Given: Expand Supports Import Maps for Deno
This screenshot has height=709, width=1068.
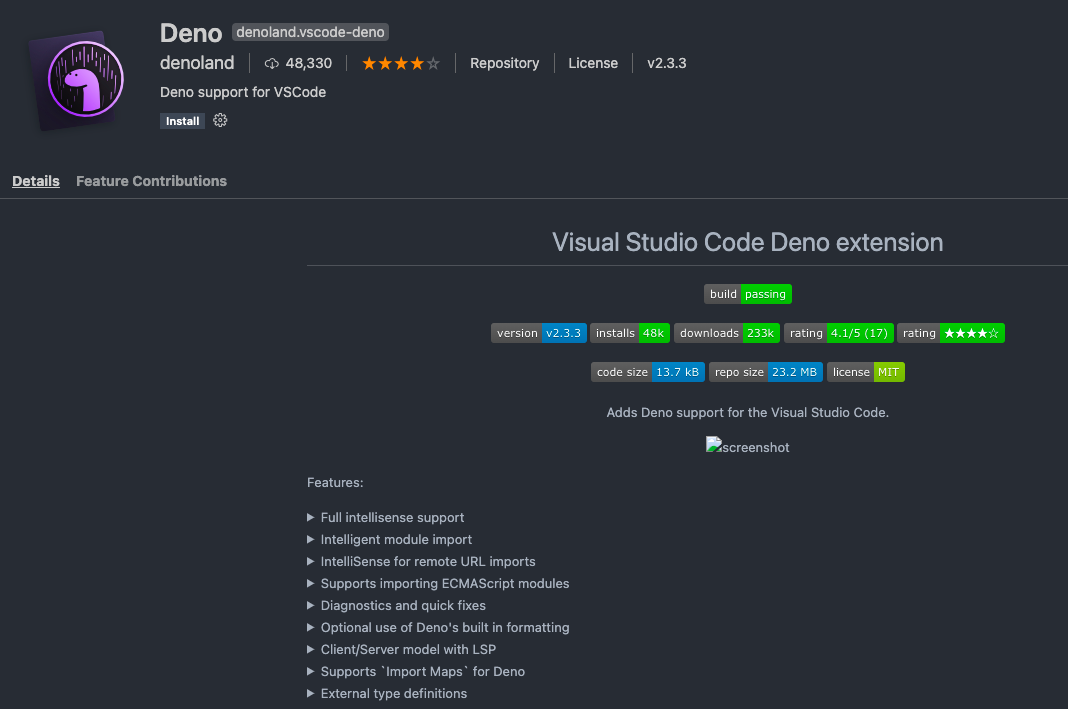Looking at the screenshot, I should point(416,672).
